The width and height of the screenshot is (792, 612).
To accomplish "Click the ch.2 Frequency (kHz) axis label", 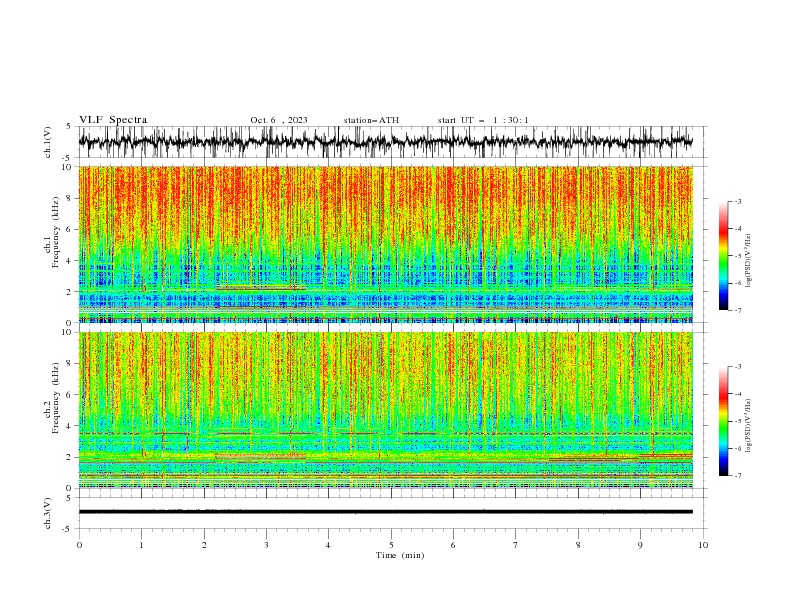I will pos(53,398).
